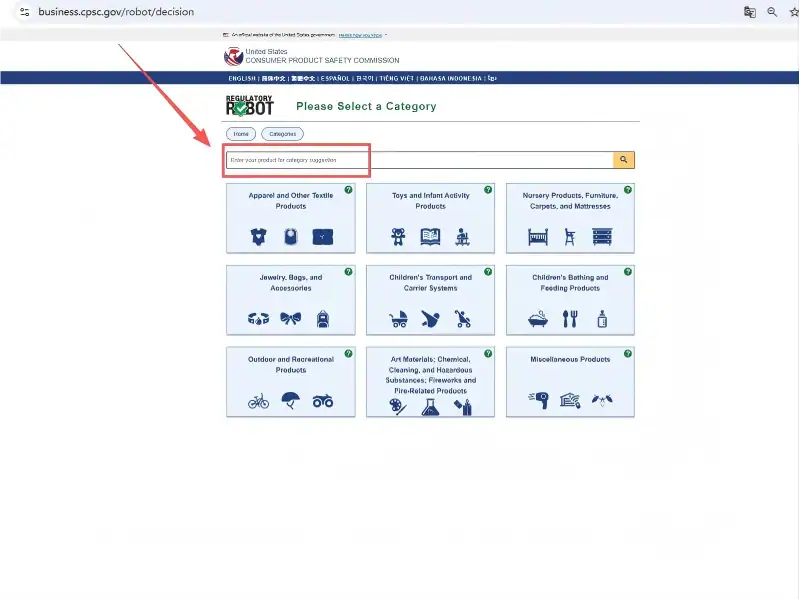Click the garage door icon in Miscellaneous card
The image size is (800, 600).
click(x=570, y=400)
